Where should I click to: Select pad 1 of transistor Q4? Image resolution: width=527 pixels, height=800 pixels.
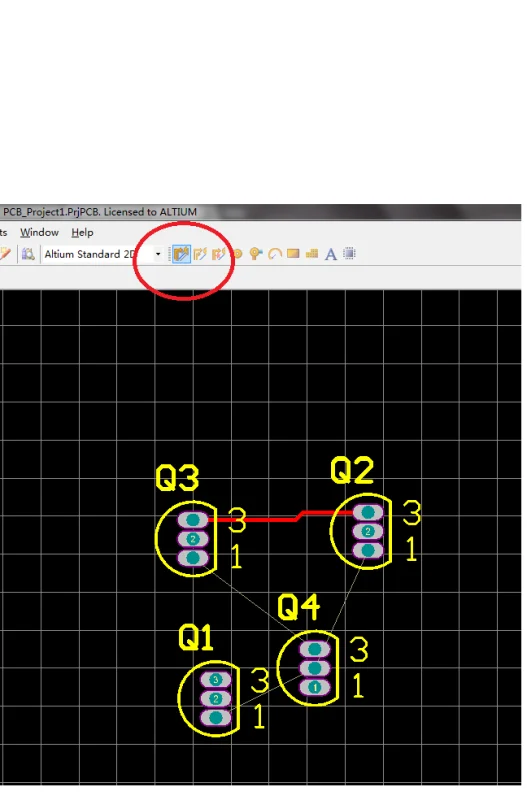tap(315, 687)
